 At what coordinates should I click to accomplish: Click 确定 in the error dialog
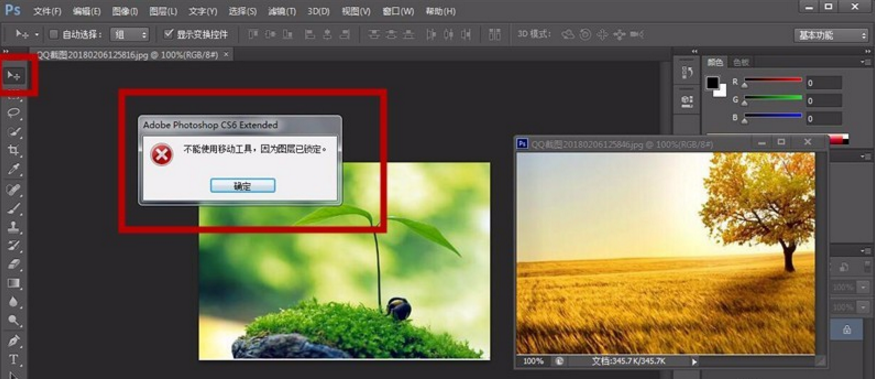pos(242,186)
